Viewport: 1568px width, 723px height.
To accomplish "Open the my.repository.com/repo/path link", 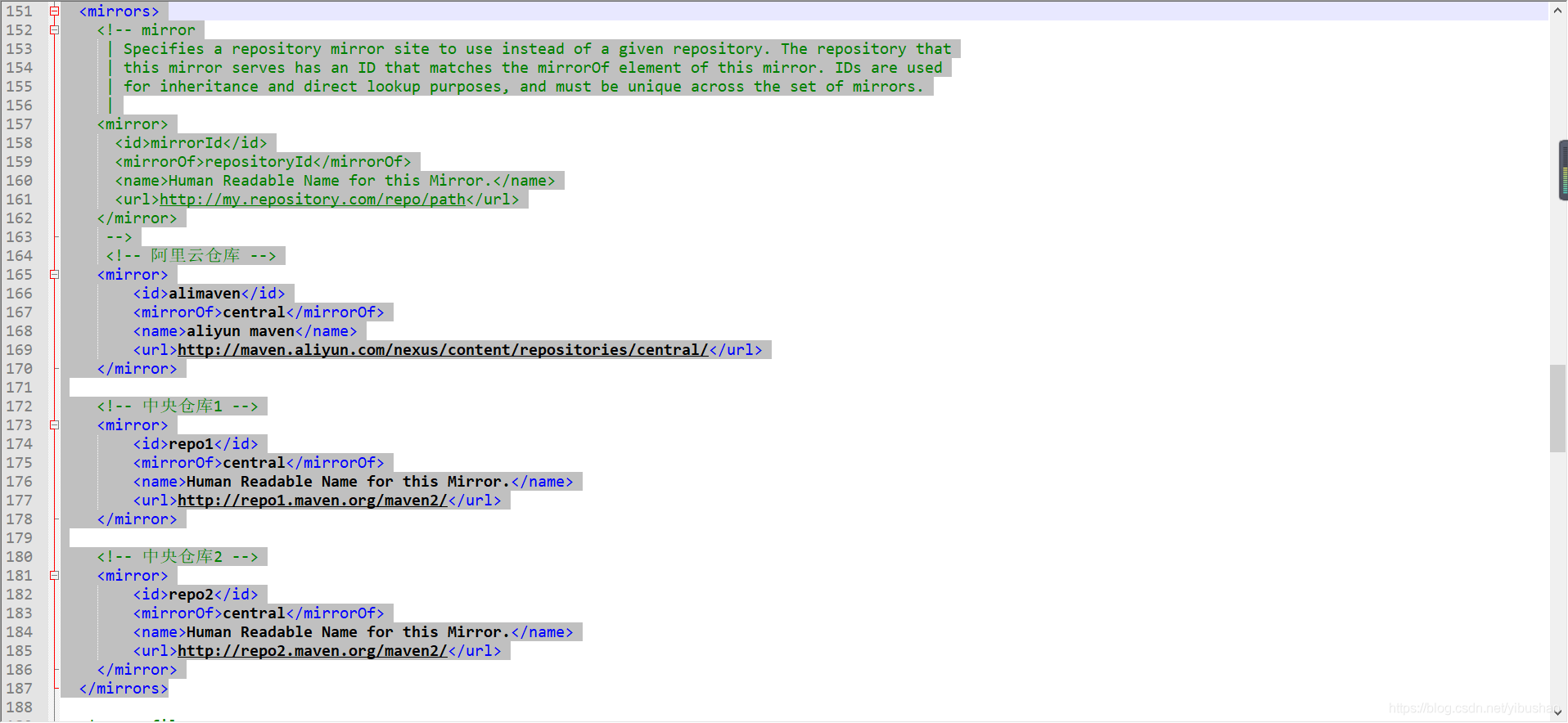I will 313,200.
